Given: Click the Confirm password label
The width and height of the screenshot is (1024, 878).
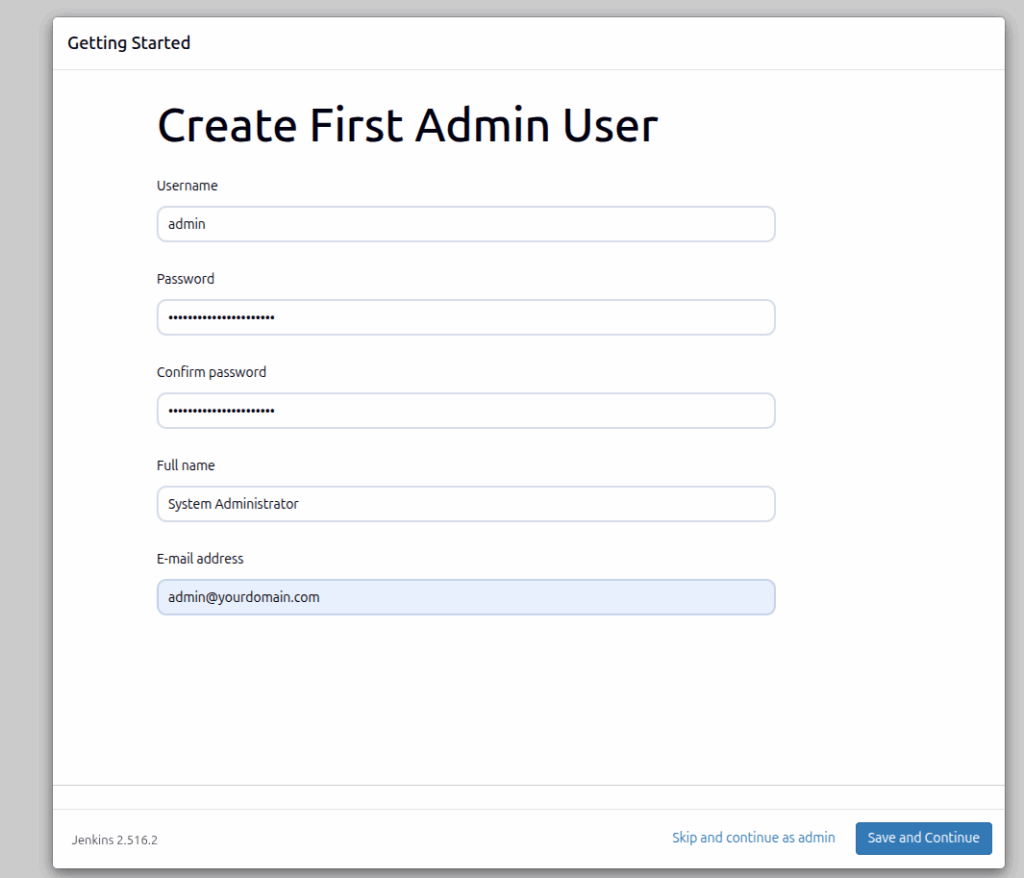Looking at the screenshot, I should pyautogui.click(x=211, y=371).
